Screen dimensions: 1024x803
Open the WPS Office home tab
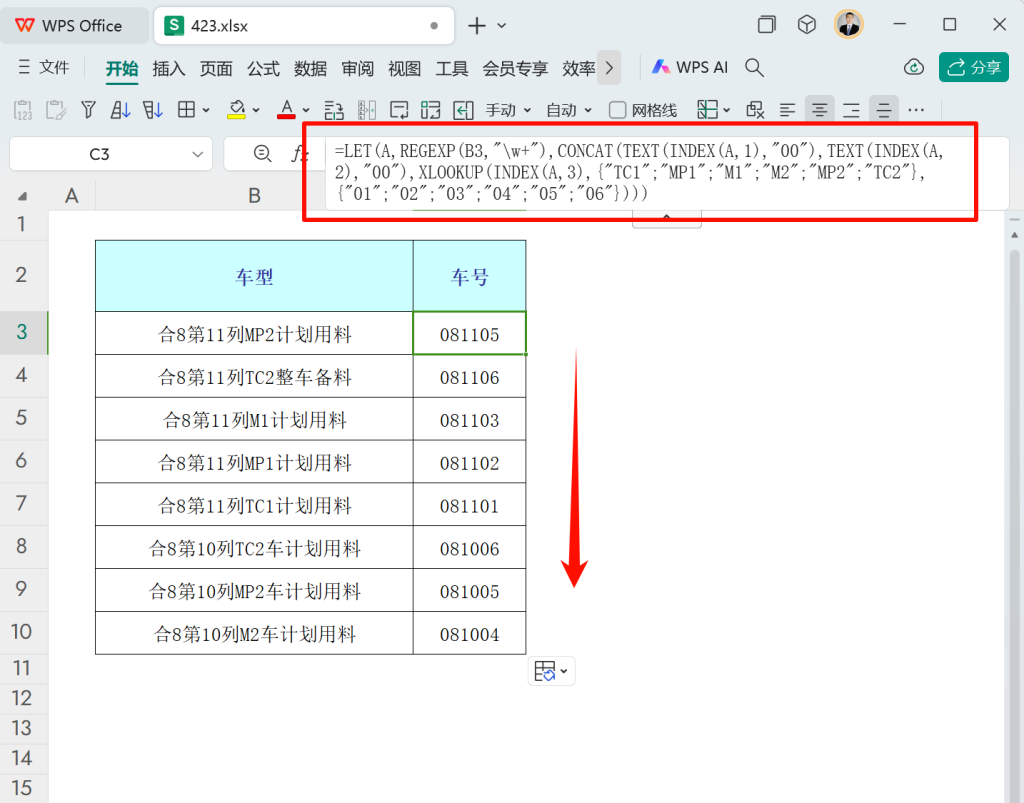(x=74, y=25)
